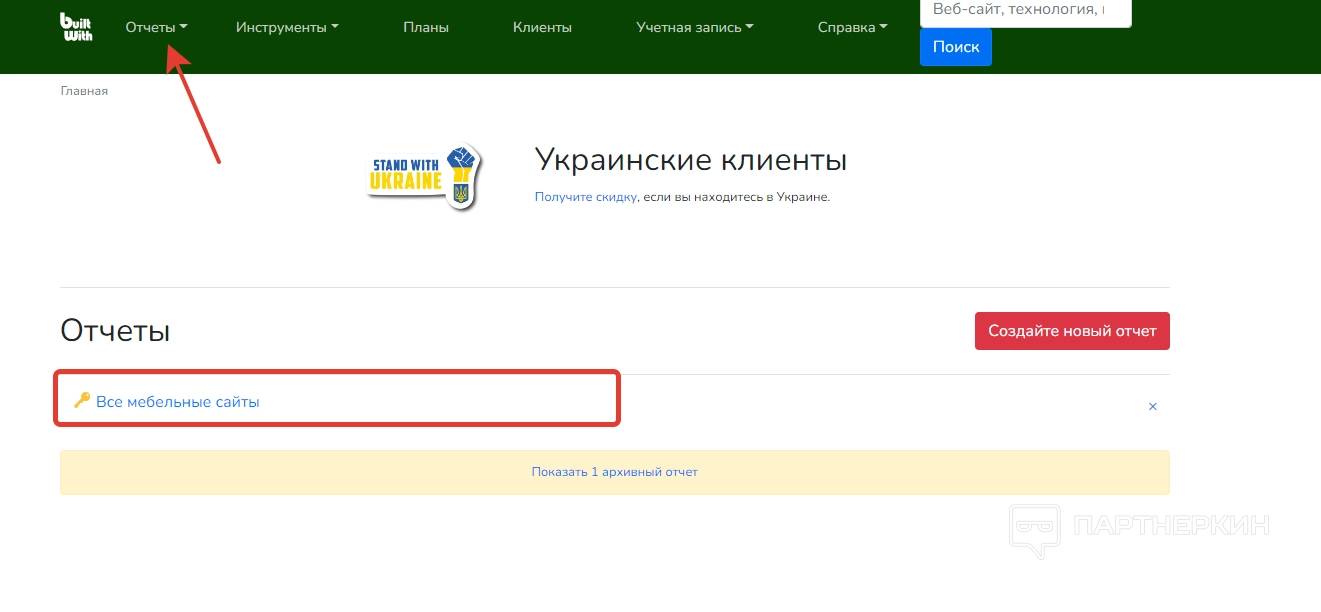Focus the website or technology search field
Viewport: 1321px width, 612px height.
click(x=1026, y=11)
